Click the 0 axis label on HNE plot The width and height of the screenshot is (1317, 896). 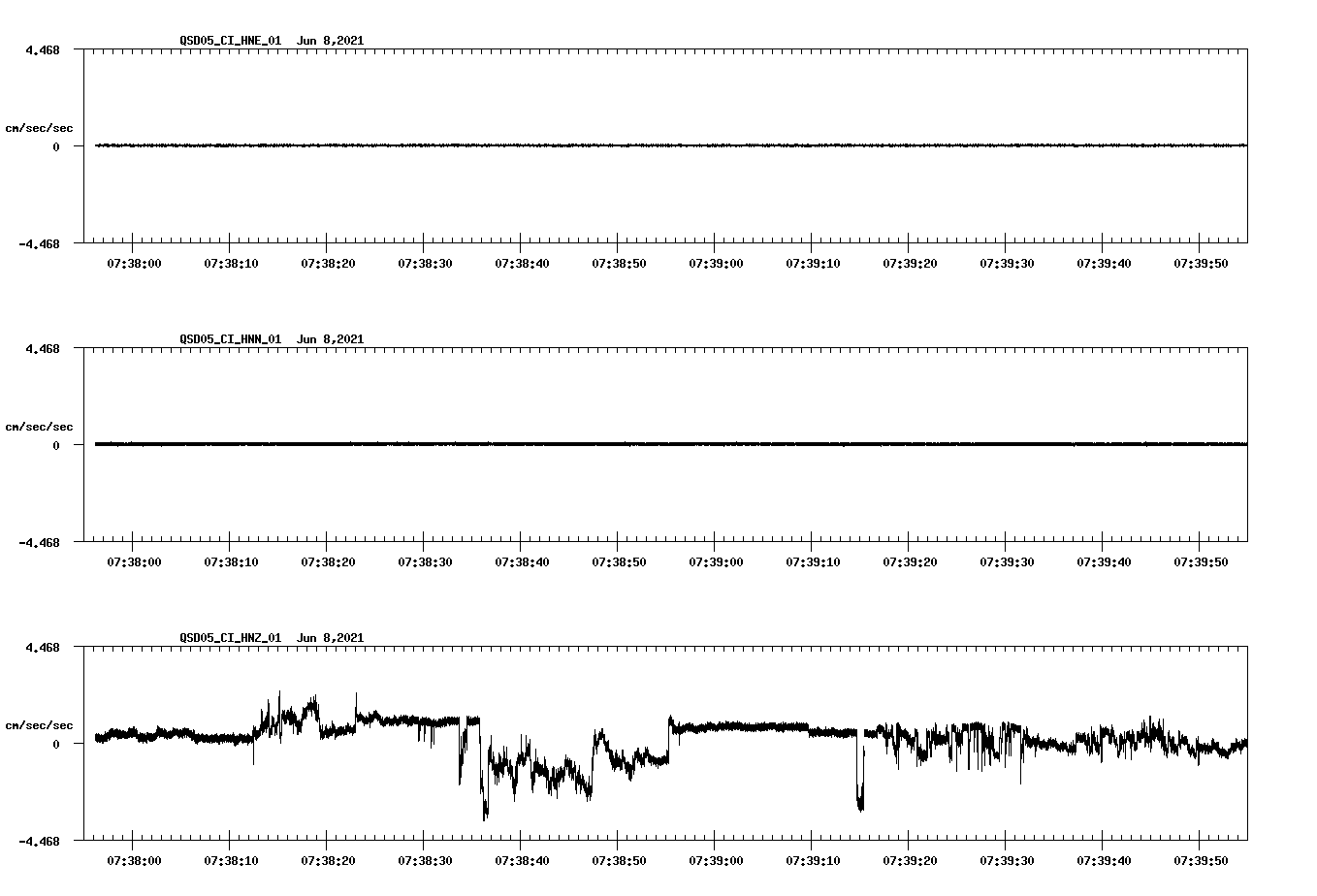click(56, 147)
